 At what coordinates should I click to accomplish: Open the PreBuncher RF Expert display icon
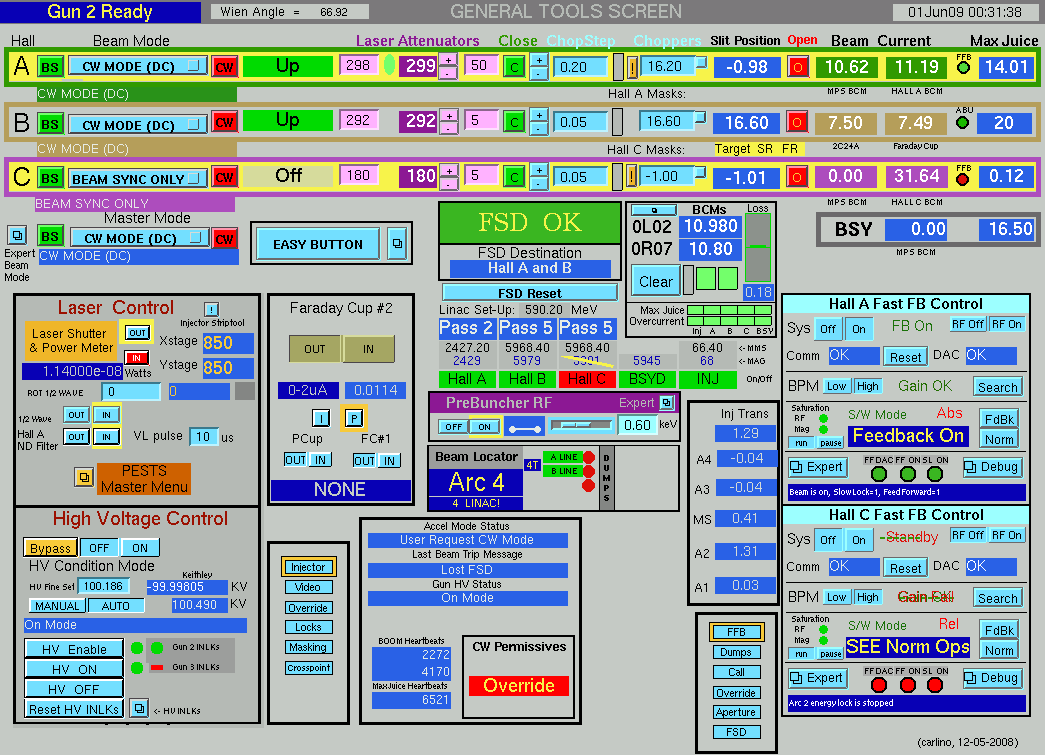coord(666,402)
